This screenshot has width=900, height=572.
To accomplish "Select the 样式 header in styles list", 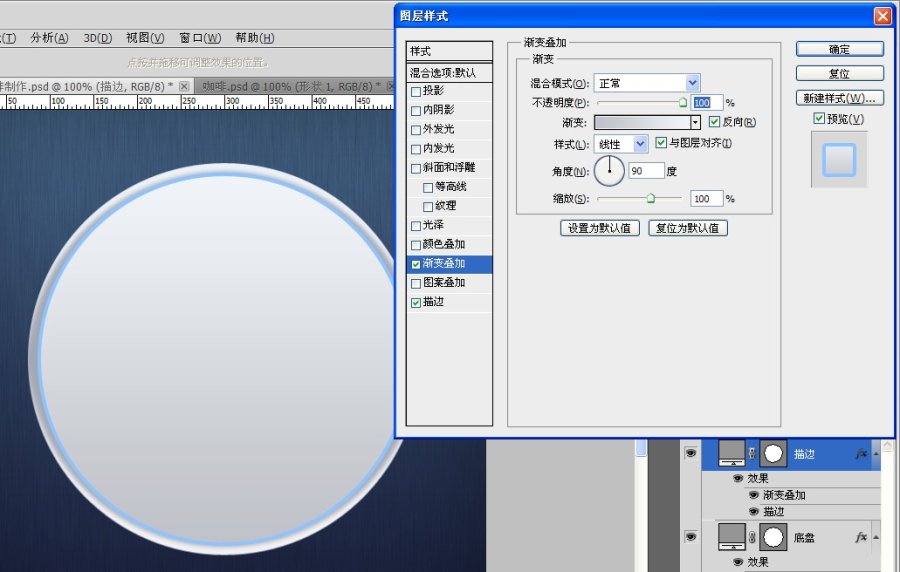I will tap(449, 51).
